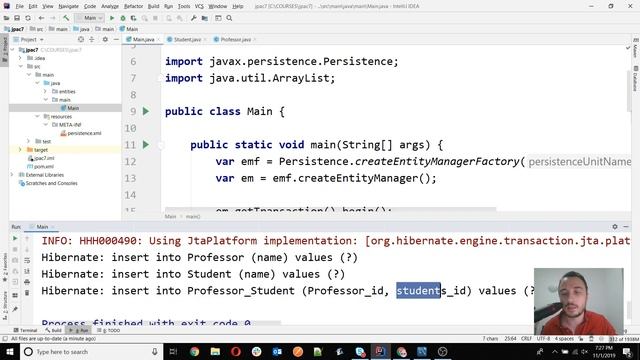
Task: Open Chrome from taskbar
Action: tap(194, 351)
